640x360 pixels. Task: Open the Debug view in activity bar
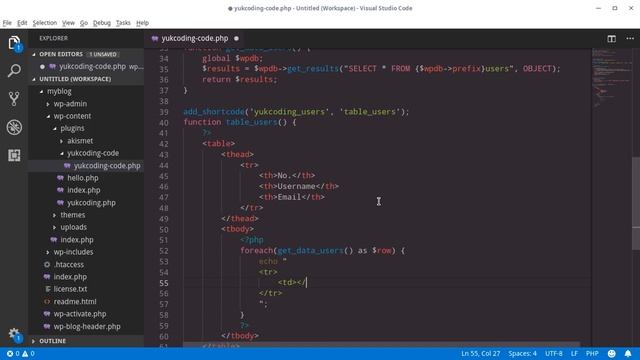(x=14, y=127)
